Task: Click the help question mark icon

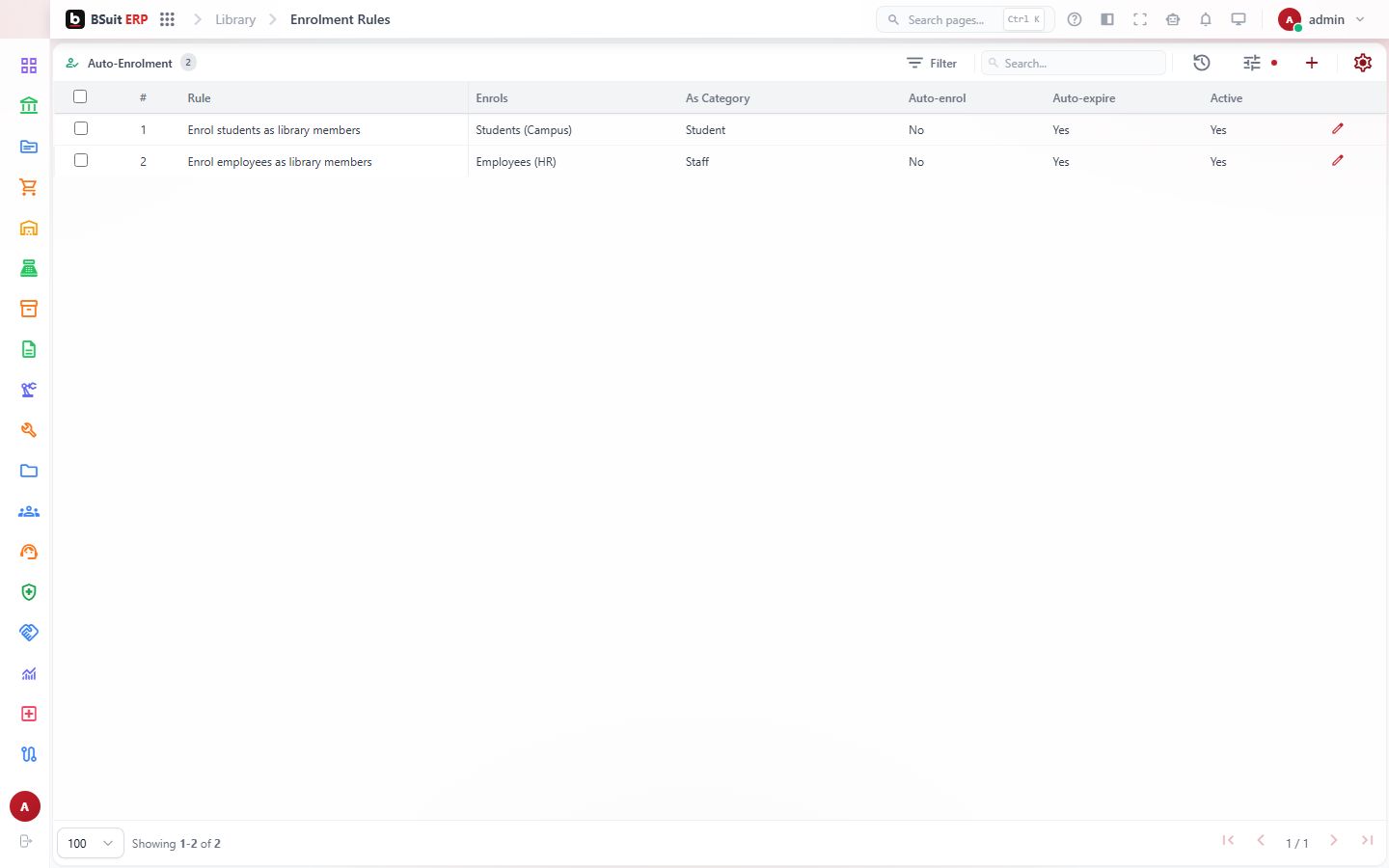Action: [1075, 19]
